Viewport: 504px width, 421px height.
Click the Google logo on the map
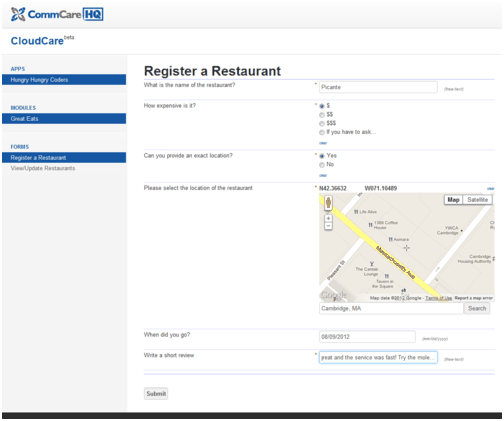click(x=334, y=295)
